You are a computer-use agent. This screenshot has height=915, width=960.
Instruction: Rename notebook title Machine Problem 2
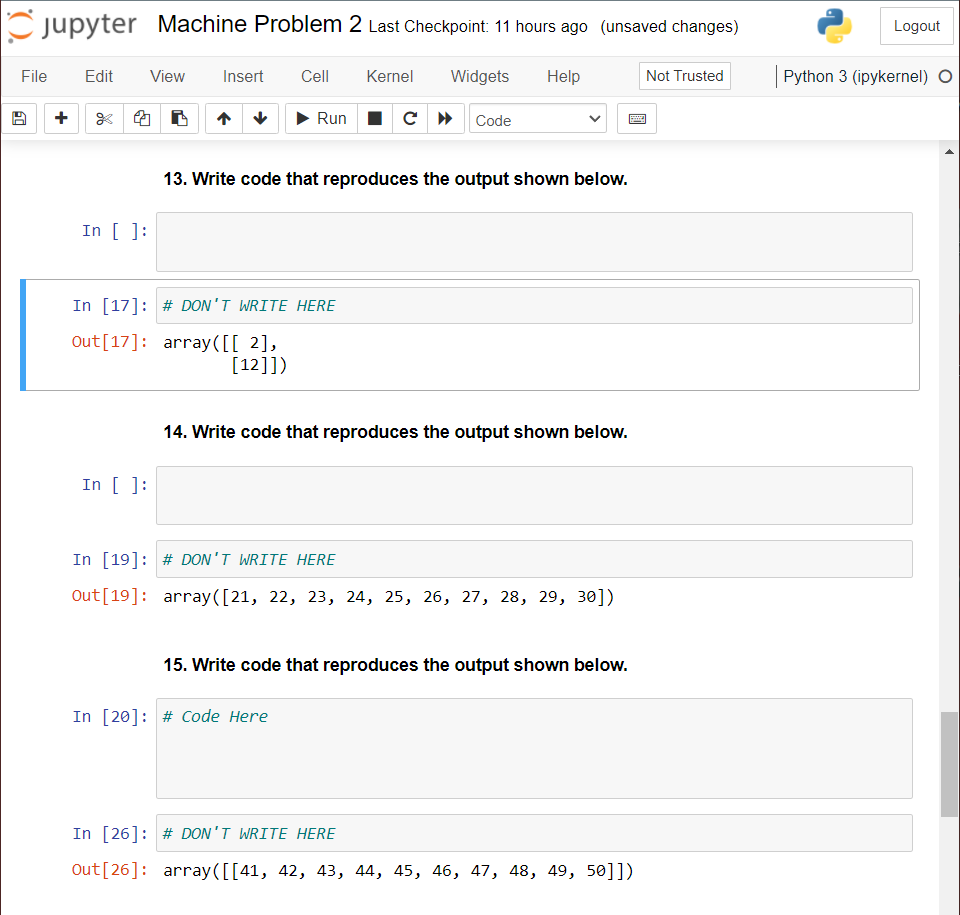click(260, 24)
